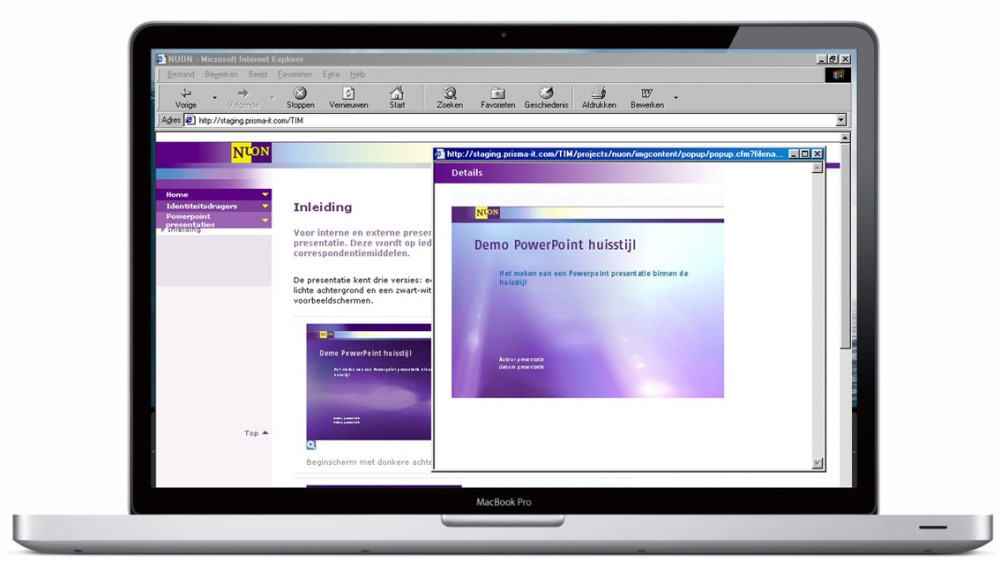The width and height of the screenshot is (1000, 563).
Task: Open dropdown arrow next to Volgende
Action: tap(272, 98)
